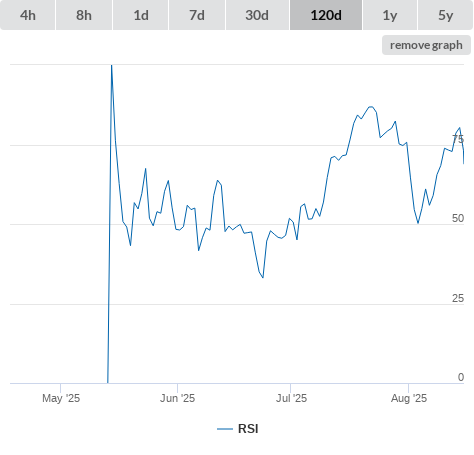Click the 25 value axis label
The width and height of the screenshot is (474, 455).
(458, 298)
